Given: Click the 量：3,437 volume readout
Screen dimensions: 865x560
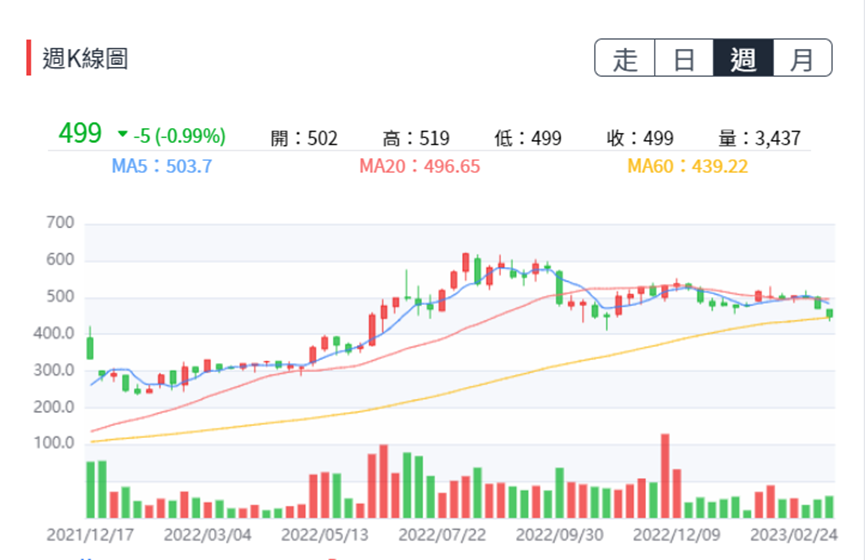Looking at the screenshot, I should pyautogui.click(x=760, y=139).
